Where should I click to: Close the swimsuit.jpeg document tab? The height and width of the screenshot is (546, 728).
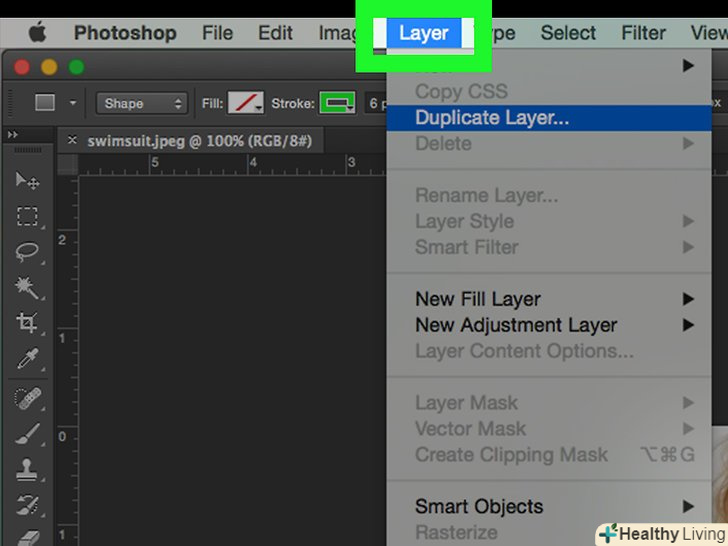tap(72, 139)
